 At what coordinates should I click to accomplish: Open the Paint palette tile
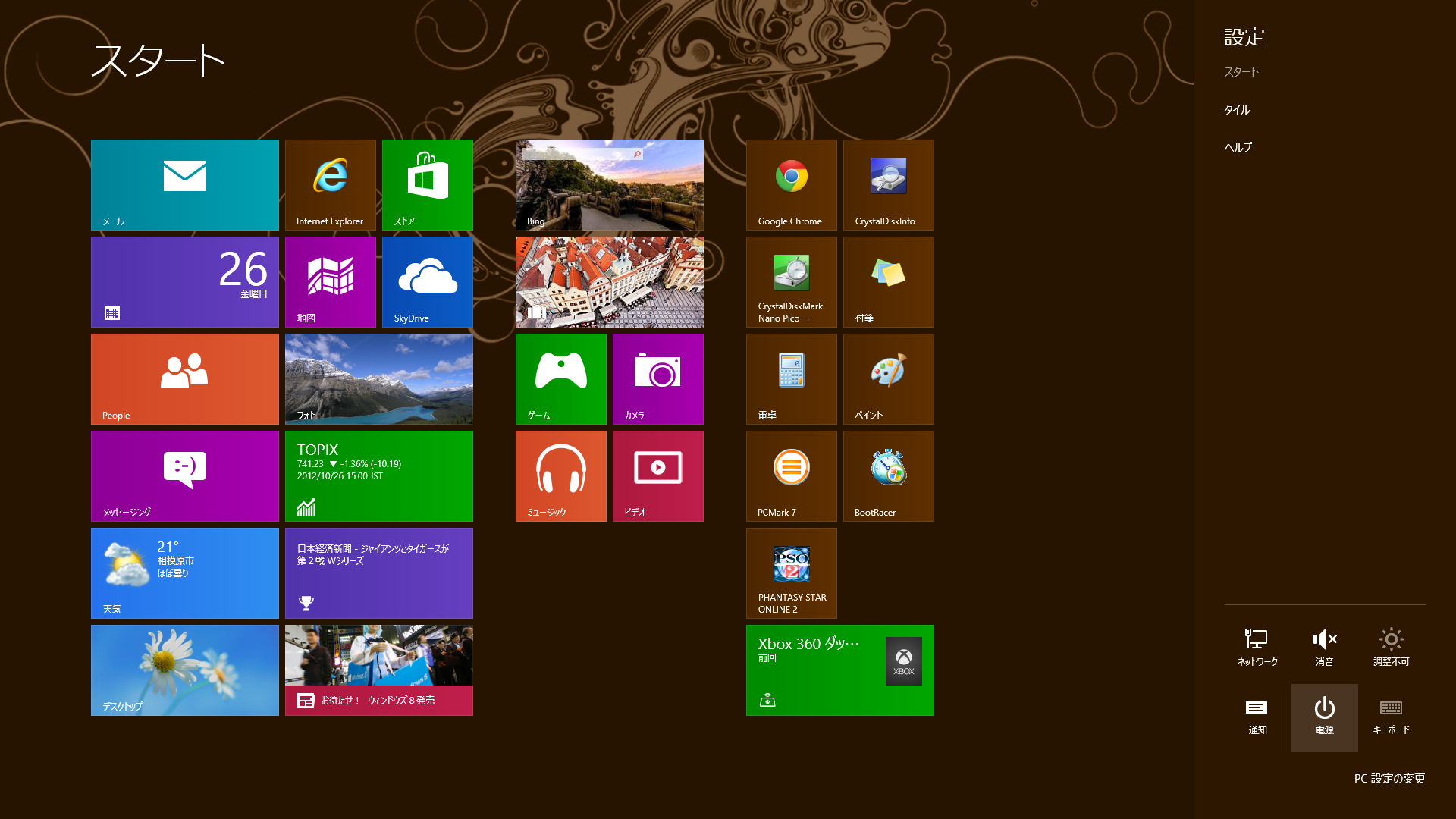point(888,378)
